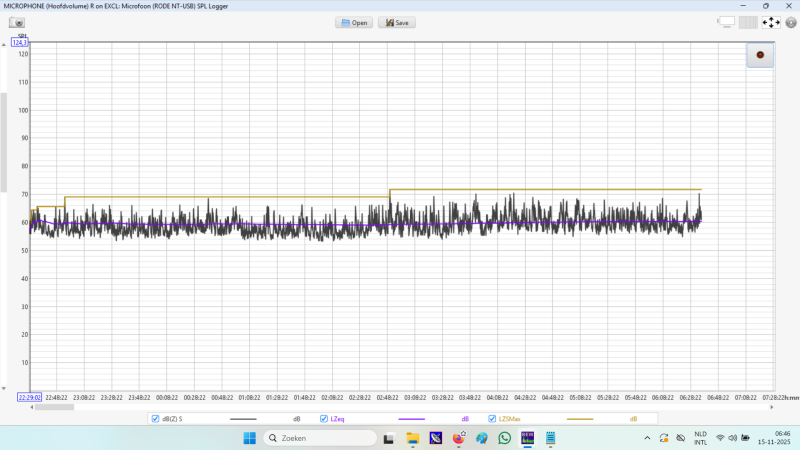Image resolution: width=800 pixels, height=450 pixels.
Task: Select the grid layout icon
Action: [x=748, y=22]
